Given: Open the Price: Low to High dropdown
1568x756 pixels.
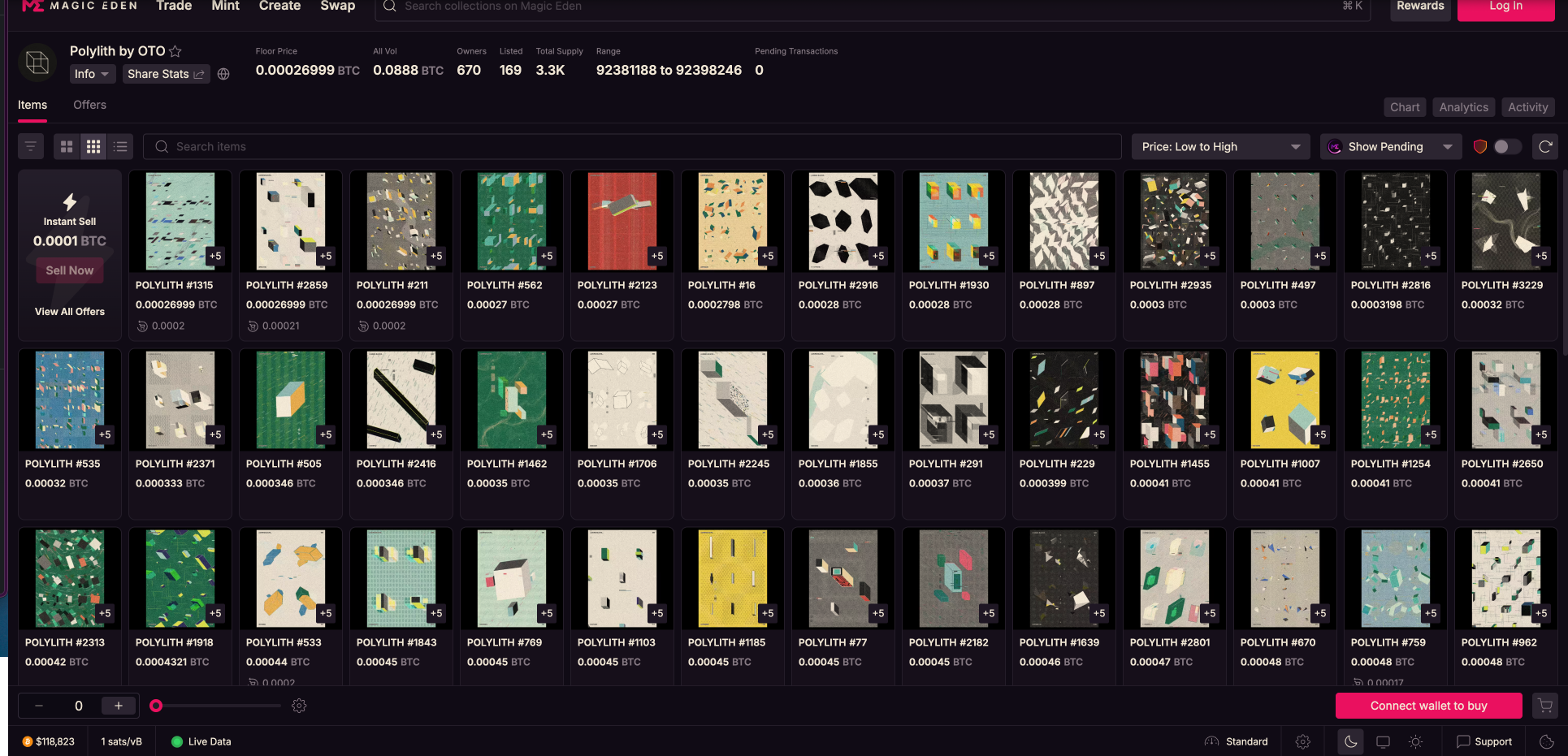Looking at the screenshot, I should click(x=1219, y=146).
